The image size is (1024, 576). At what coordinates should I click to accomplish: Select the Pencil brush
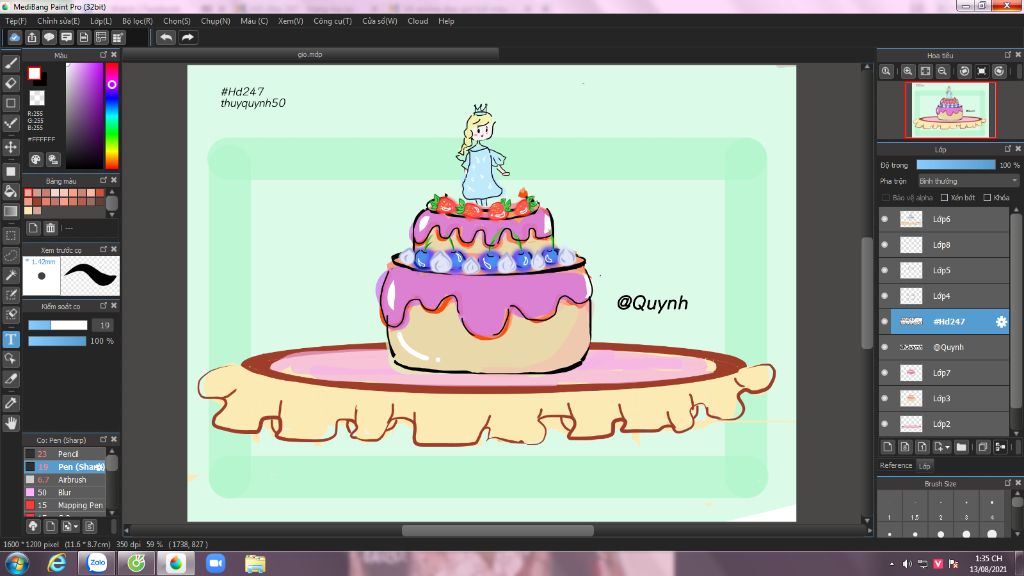coord(65,454)
